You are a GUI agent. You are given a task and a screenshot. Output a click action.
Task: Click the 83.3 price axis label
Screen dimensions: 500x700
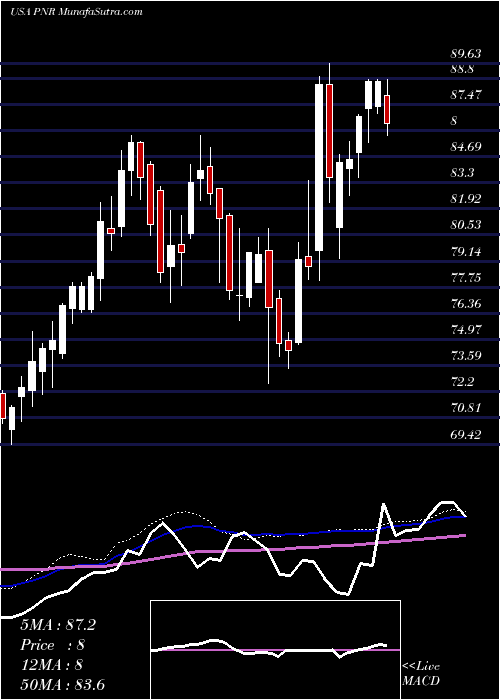(462, 173)
